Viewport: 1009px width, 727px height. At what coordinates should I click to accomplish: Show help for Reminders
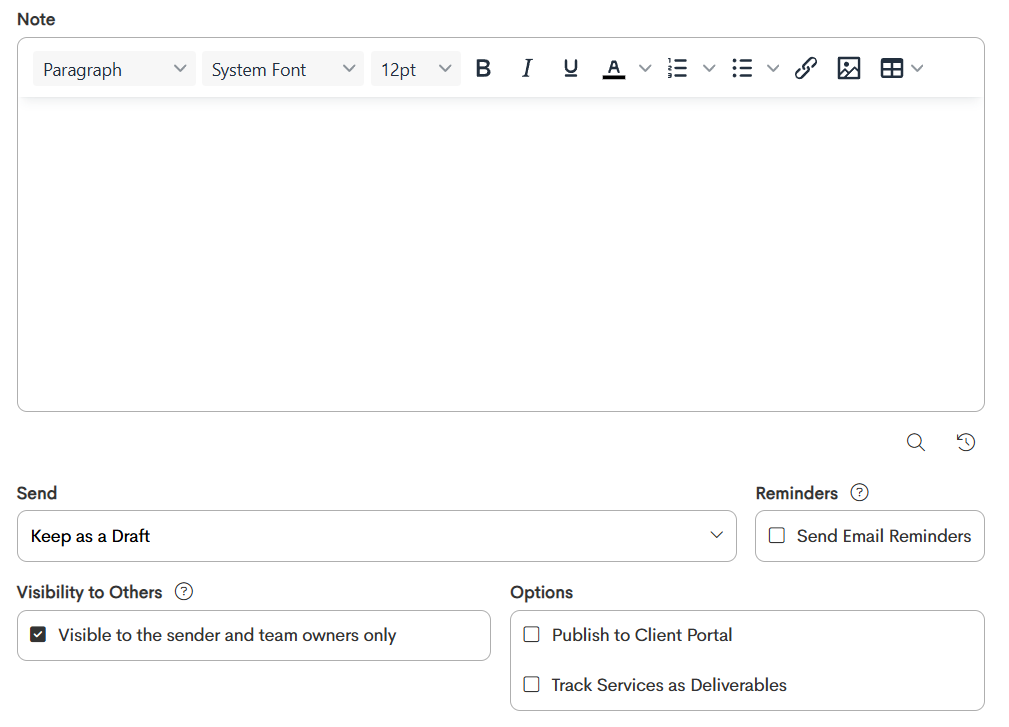[x=859, y=493]
